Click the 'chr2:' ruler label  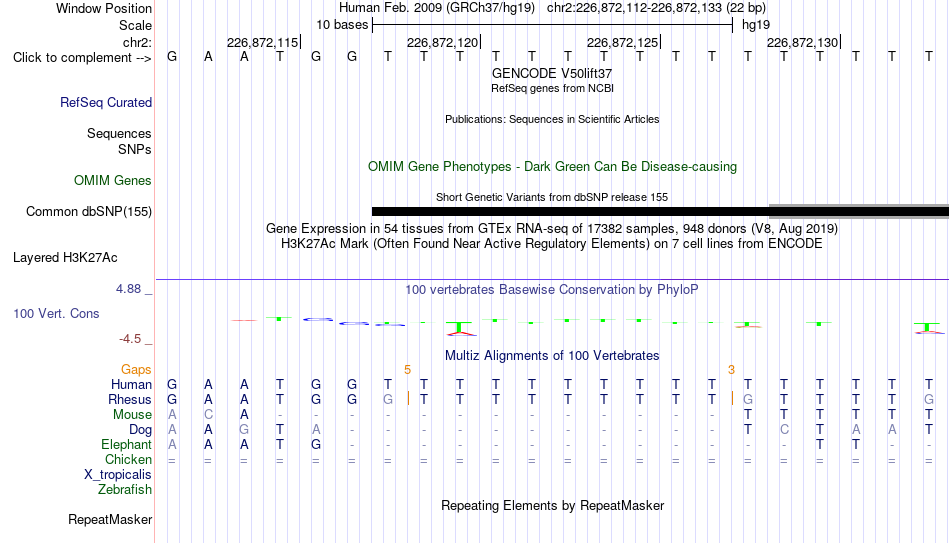click(137, 42)
